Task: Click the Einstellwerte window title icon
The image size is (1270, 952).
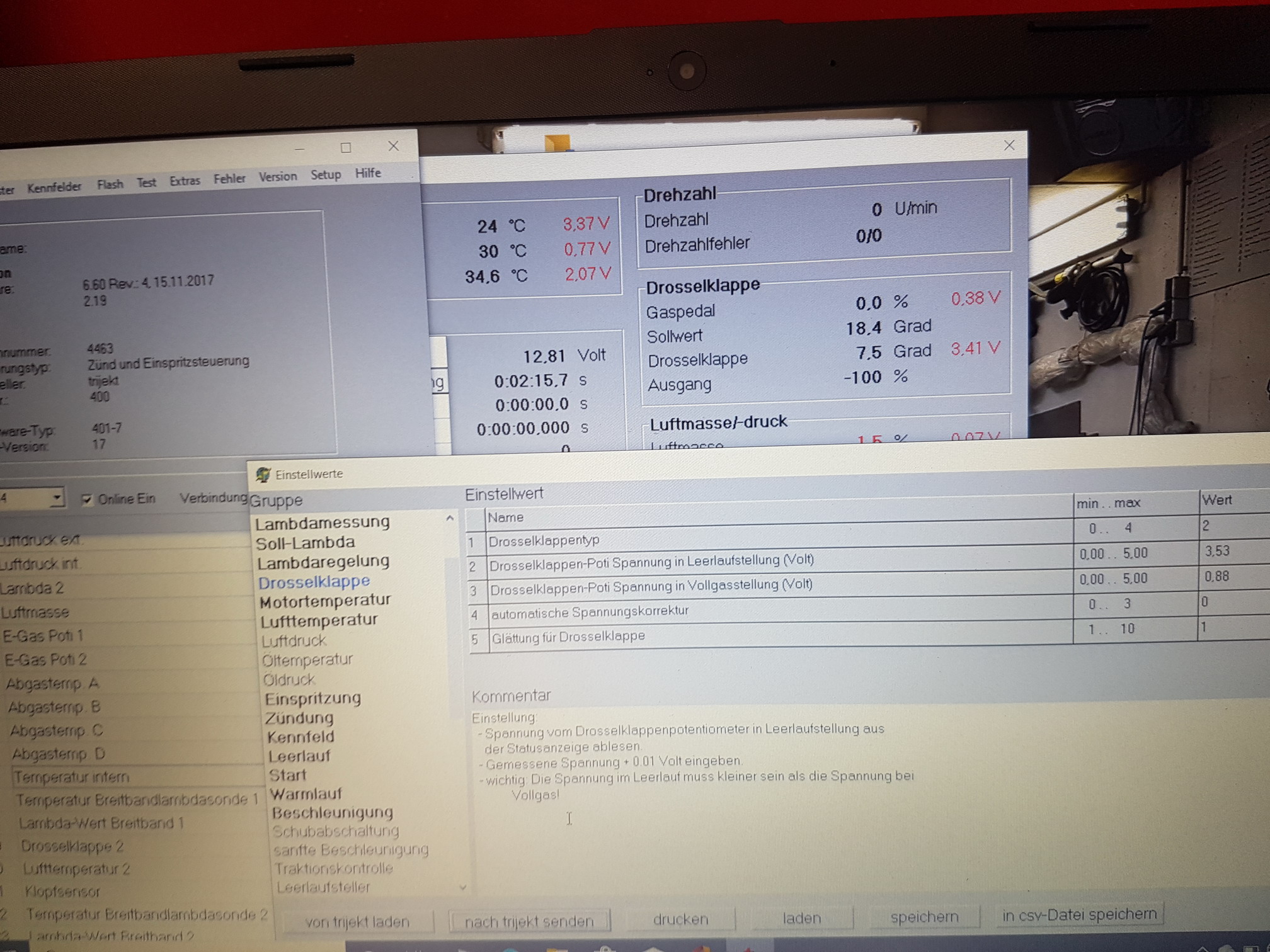Action: point(263,475)
